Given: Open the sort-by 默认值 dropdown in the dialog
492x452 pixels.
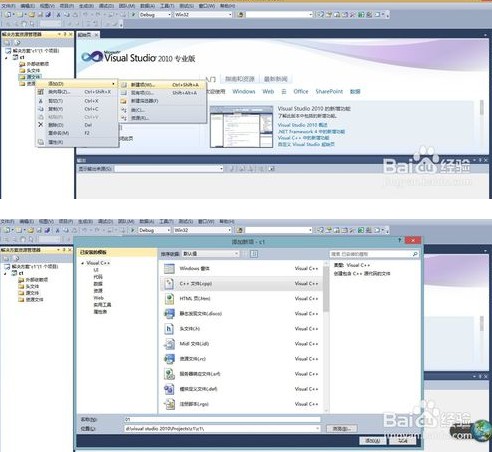Looking at the screenshot, I should click(211, 254).
